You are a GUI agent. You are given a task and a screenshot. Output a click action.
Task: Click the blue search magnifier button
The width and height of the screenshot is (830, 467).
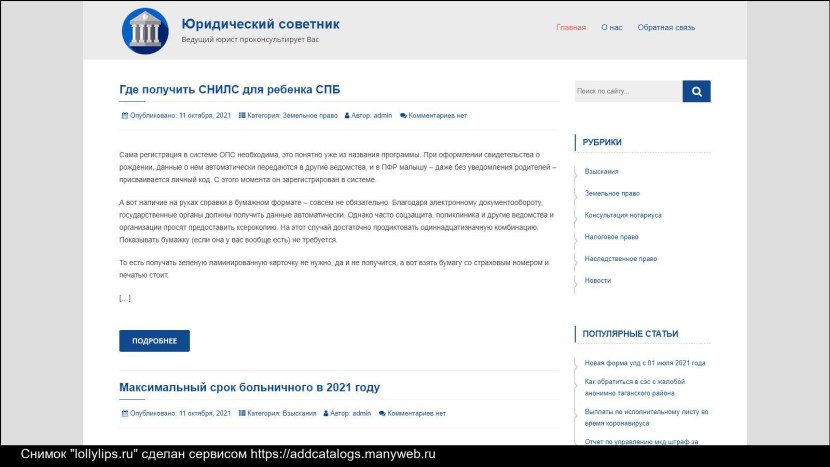point(696,91)
